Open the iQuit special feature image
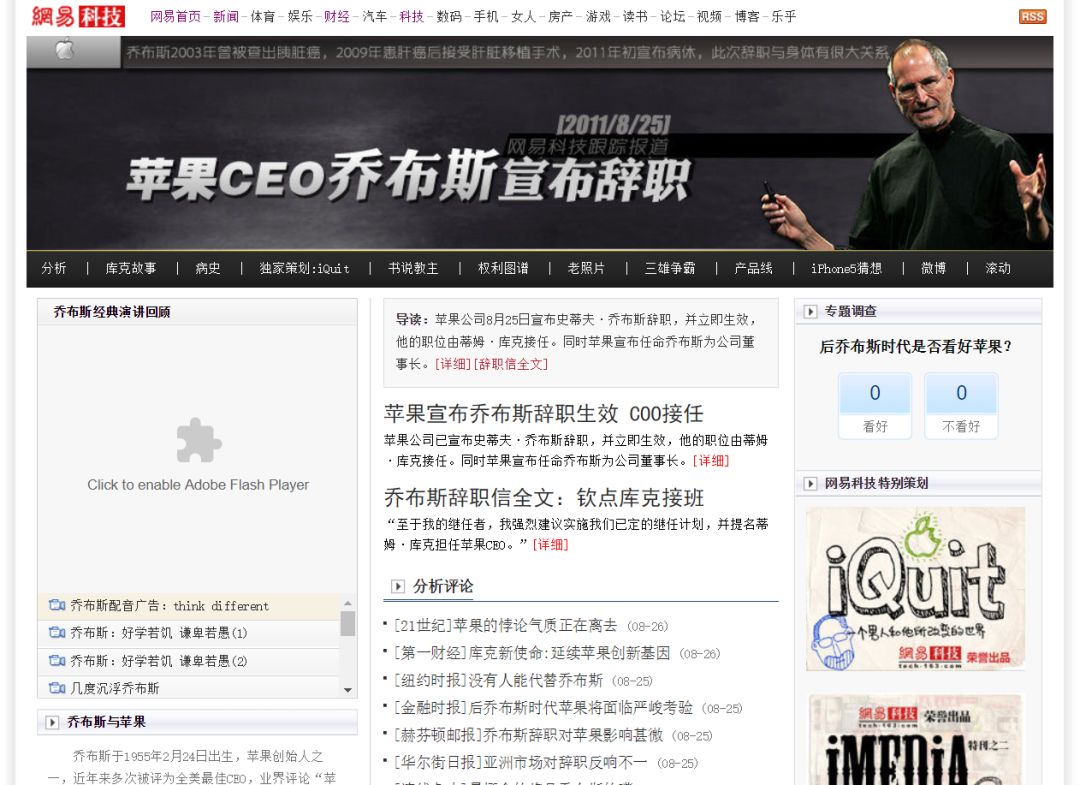 [x=915, y=588]
